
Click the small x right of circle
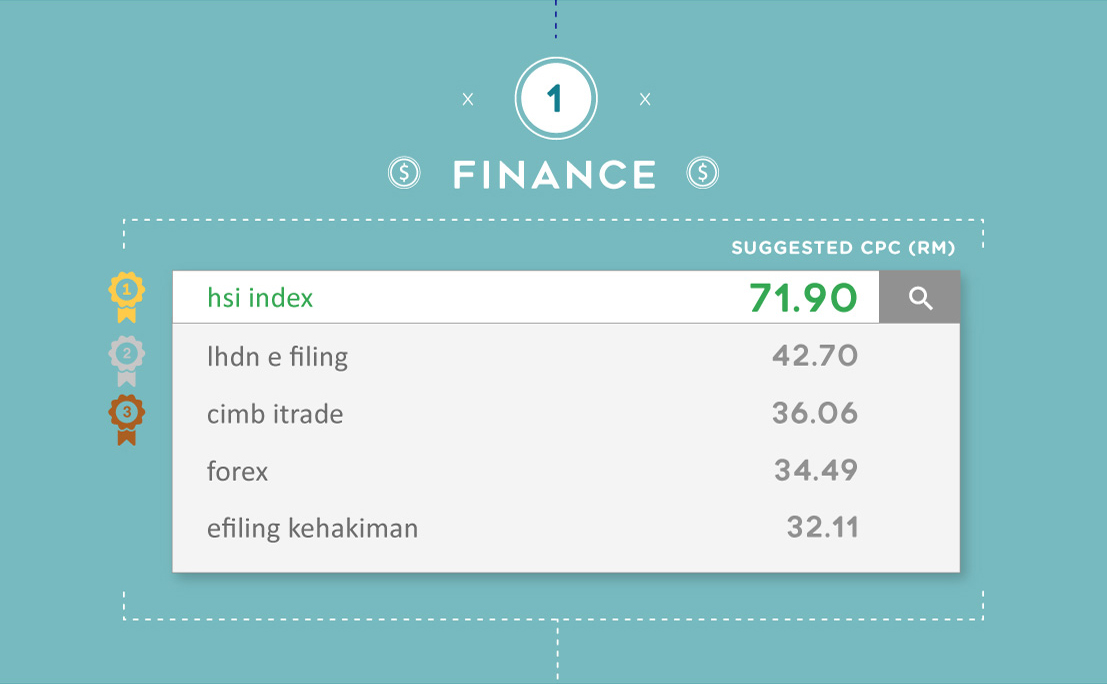click(x=645, y=100)
